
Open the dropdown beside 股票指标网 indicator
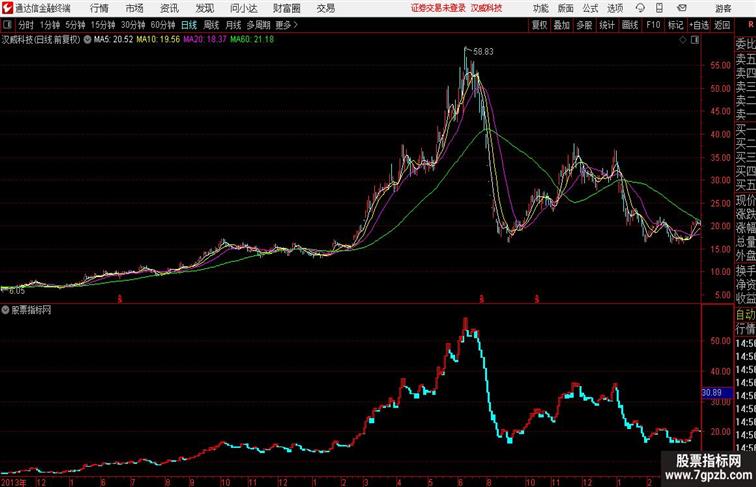(5, 310)
